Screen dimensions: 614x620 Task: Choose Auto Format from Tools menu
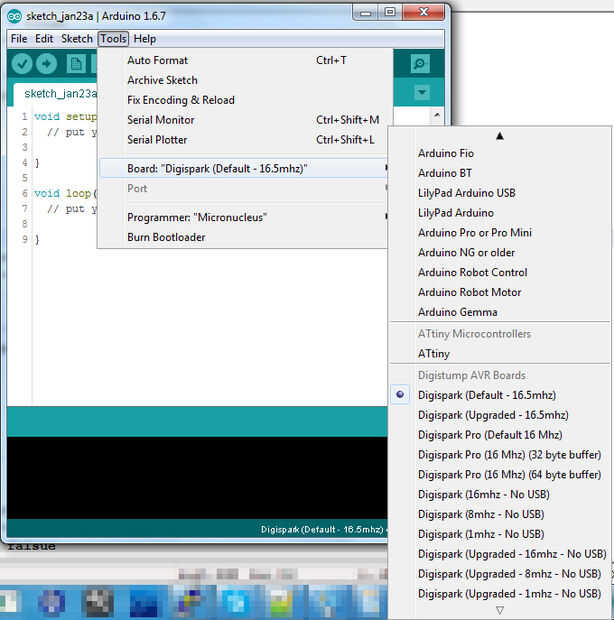[244, 60]
